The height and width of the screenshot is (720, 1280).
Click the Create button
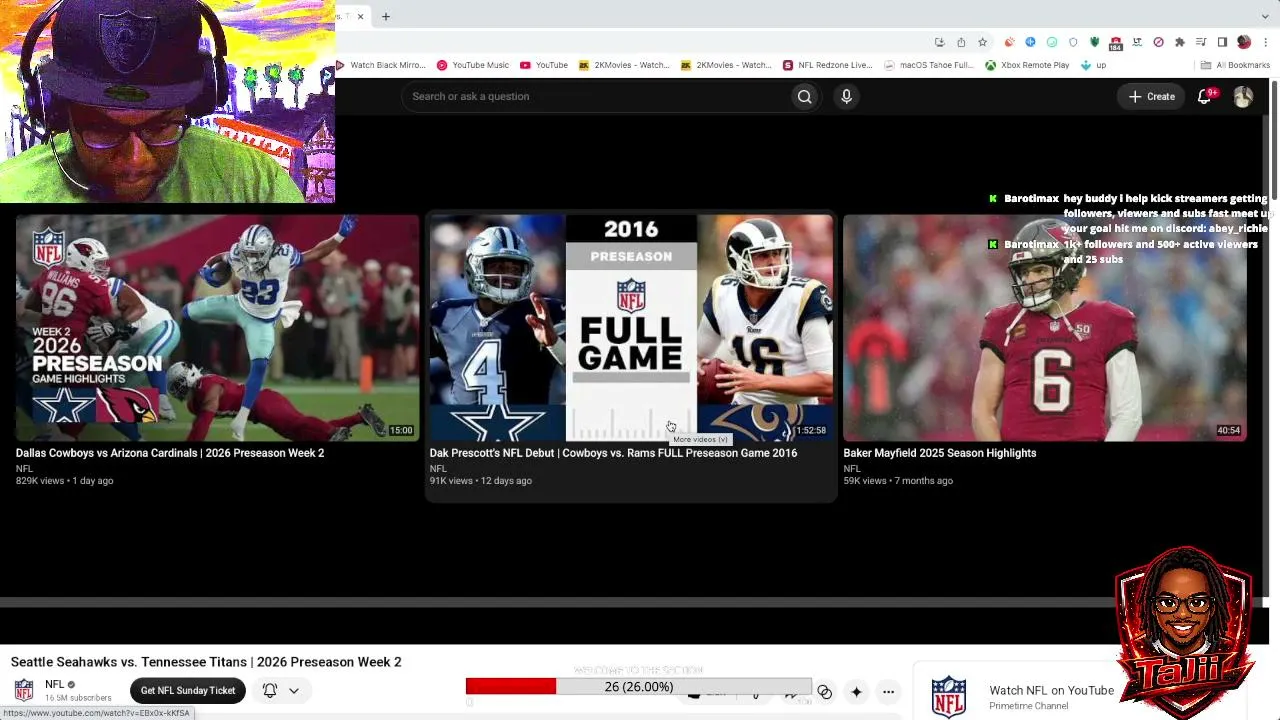(1152, 96)
